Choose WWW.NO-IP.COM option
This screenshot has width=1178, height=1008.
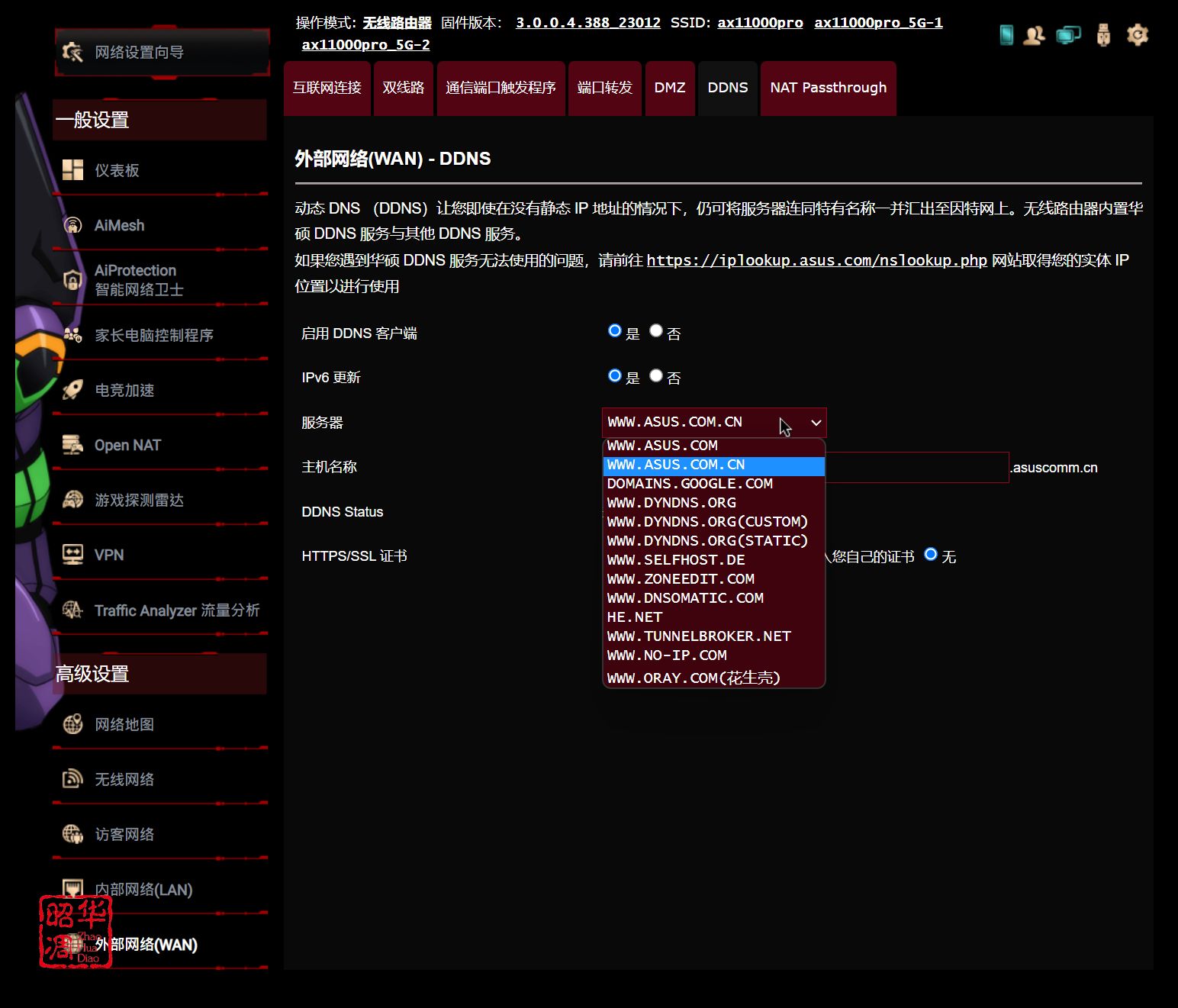[714, 655]
